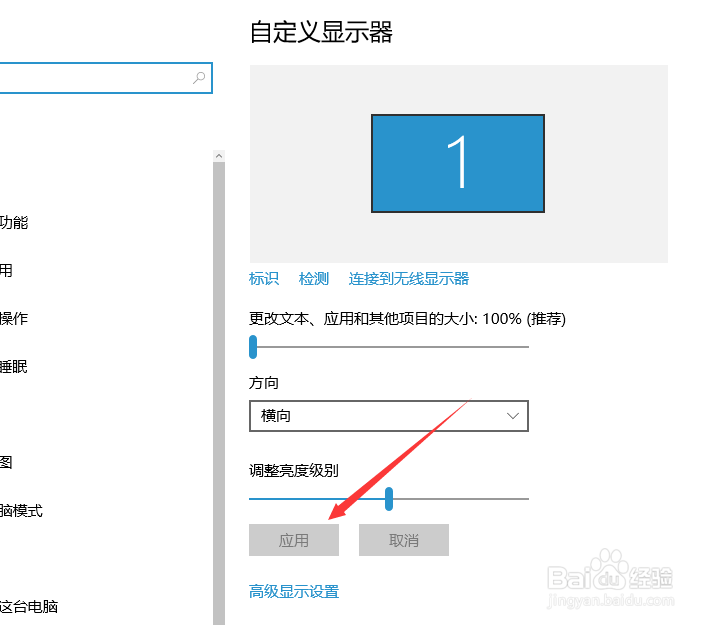
Task: Select the sidebar item ending 脑模式
Action: coord(21,510)
